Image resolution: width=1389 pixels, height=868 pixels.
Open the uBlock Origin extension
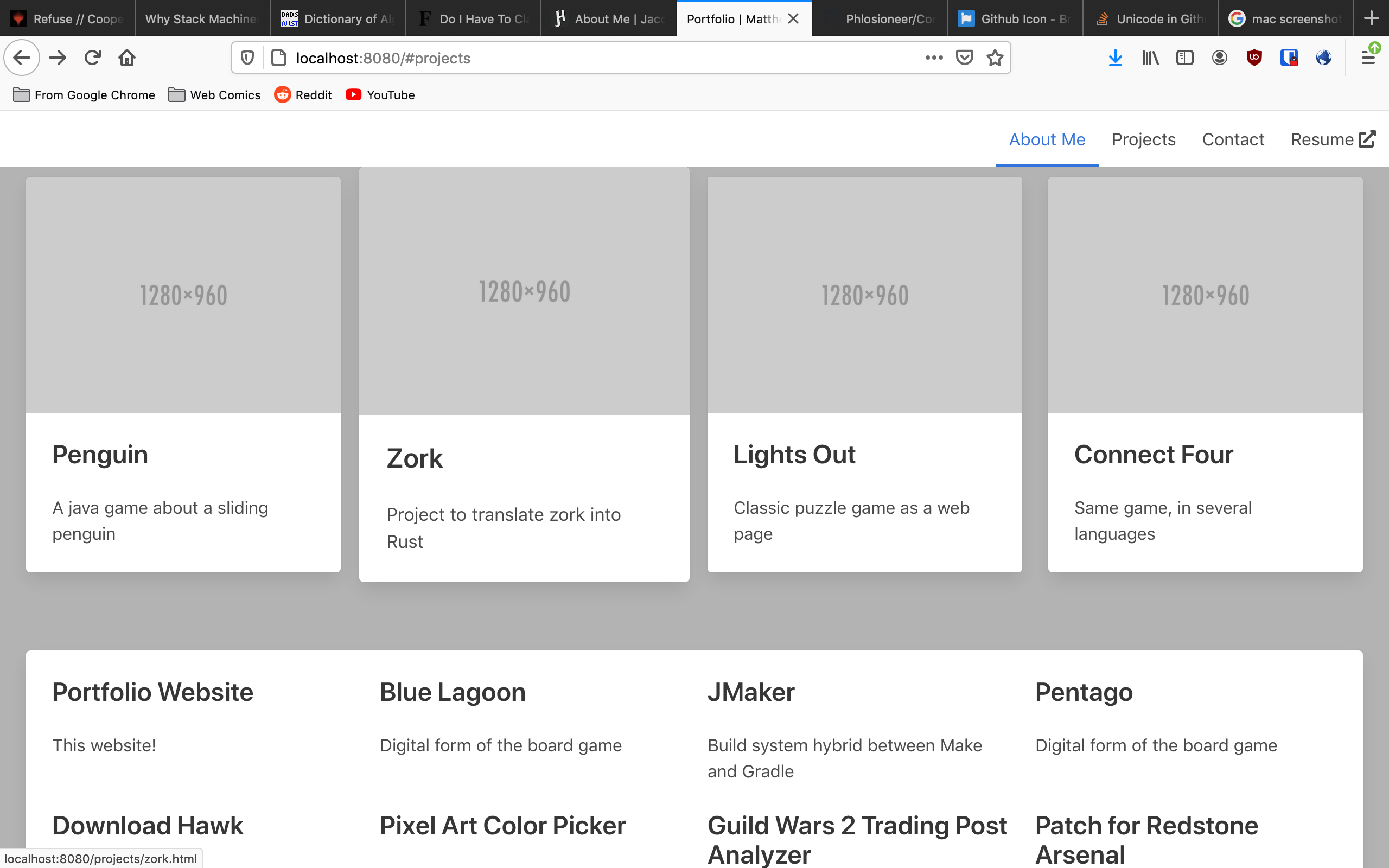[1254, 58]
